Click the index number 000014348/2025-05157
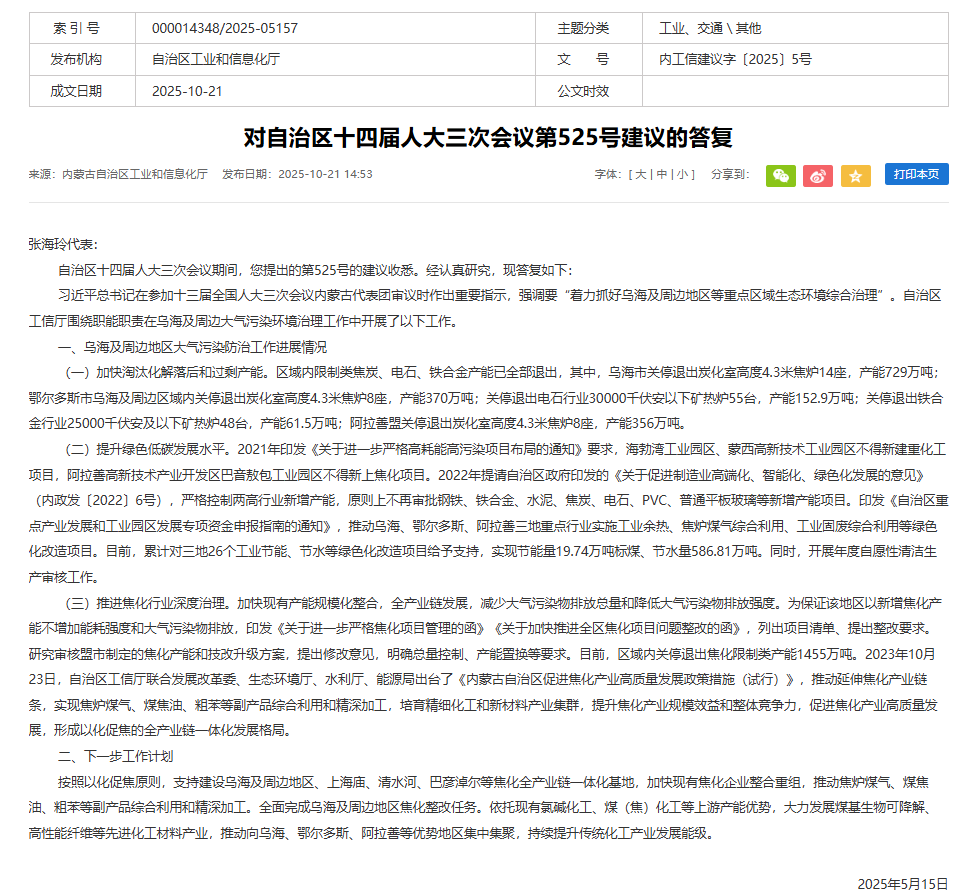974x896 pixels. point(224,28)
